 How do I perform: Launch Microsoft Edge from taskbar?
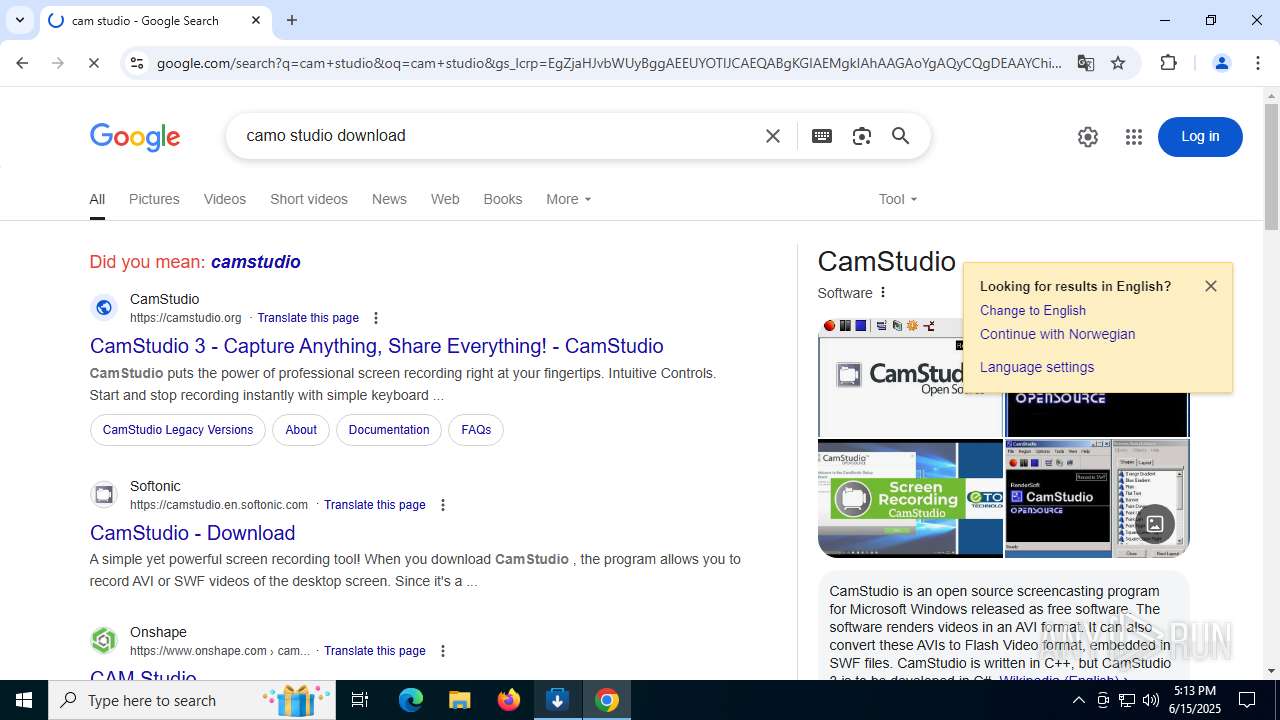pos(411,700)
